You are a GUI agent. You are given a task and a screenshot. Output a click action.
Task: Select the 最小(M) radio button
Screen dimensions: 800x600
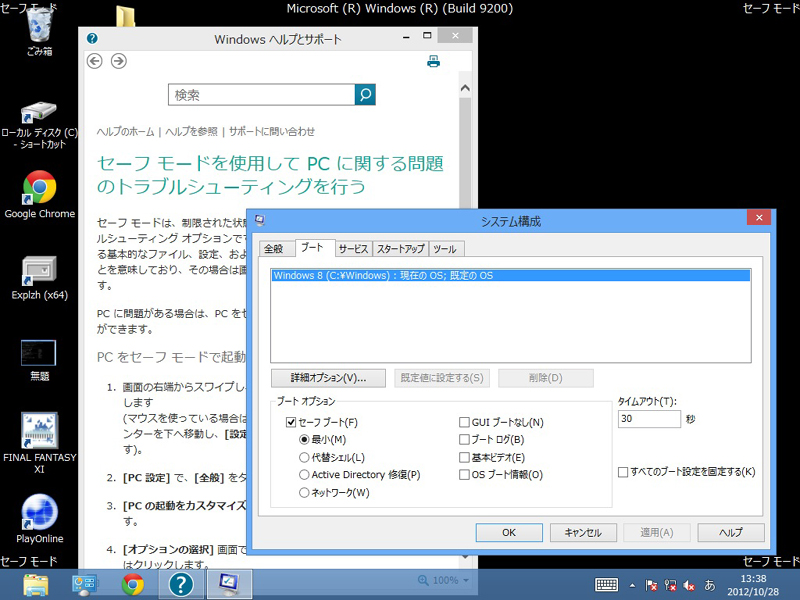tap(304, 439)
